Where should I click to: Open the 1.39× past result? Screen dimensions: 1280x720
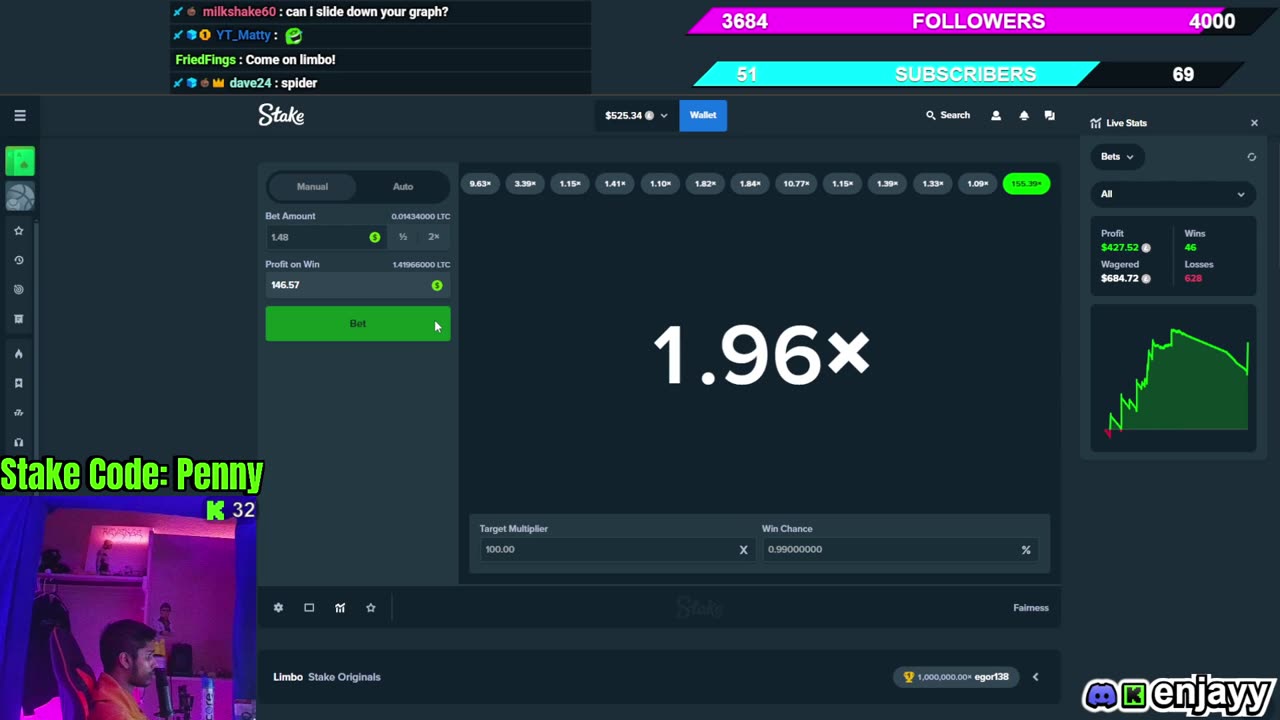[887, 184]
